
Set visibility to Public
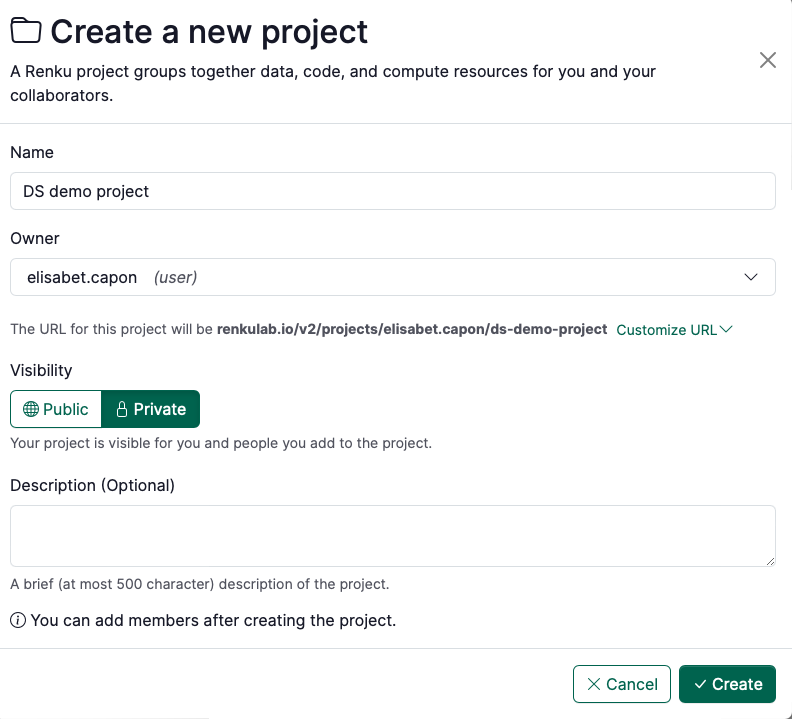56,409
